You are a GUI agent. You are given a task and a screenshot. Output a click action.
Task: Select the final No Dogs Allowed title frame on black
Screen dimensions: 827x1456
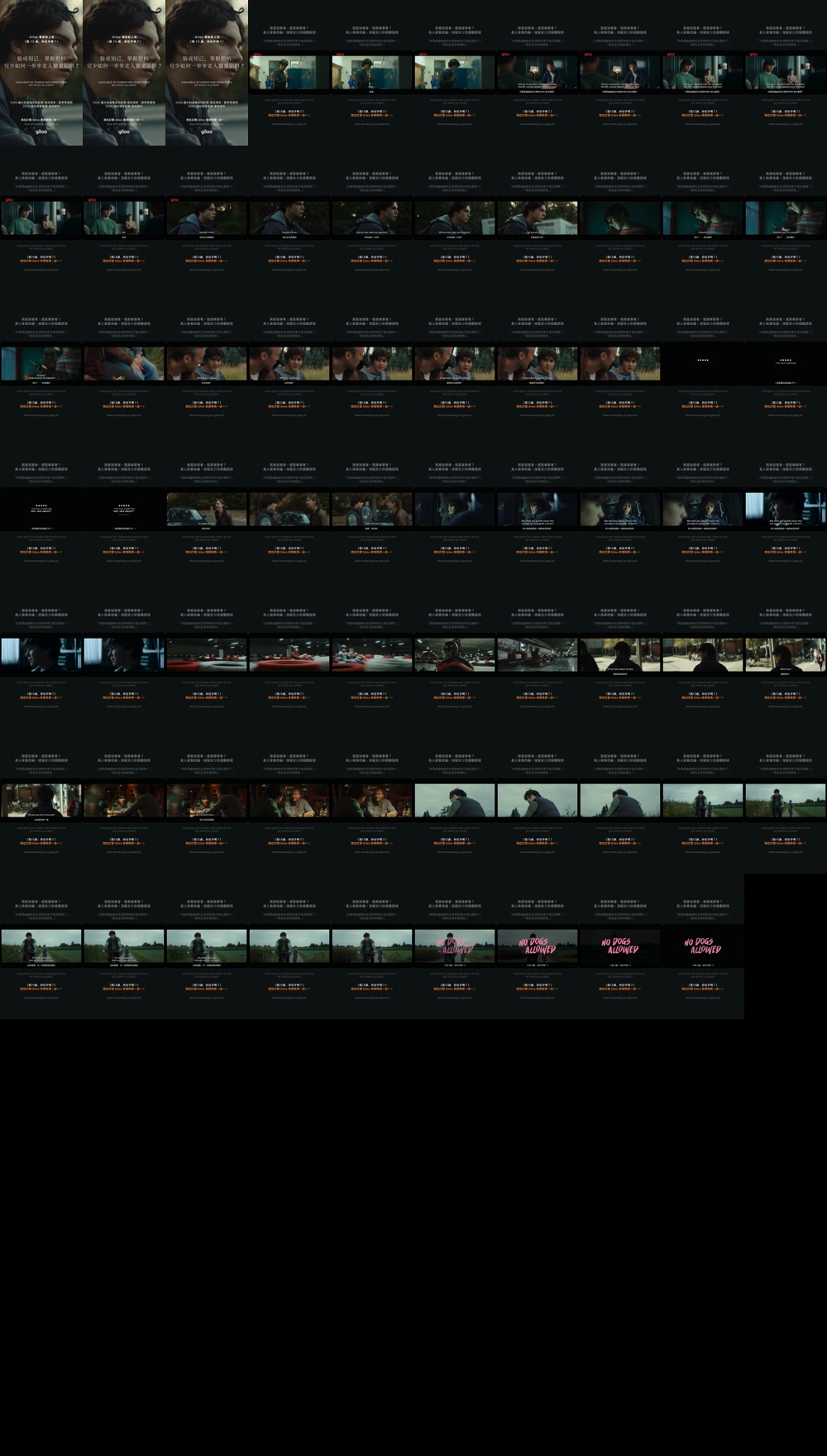tap(703, 946)
